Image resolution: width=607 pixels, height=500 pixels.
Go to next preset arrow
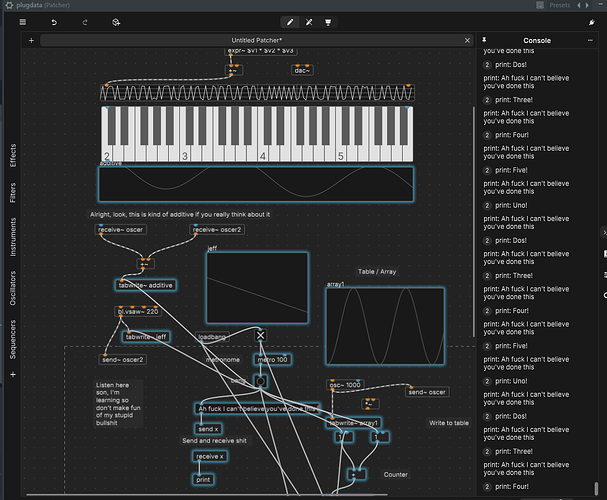pos(587,5)
